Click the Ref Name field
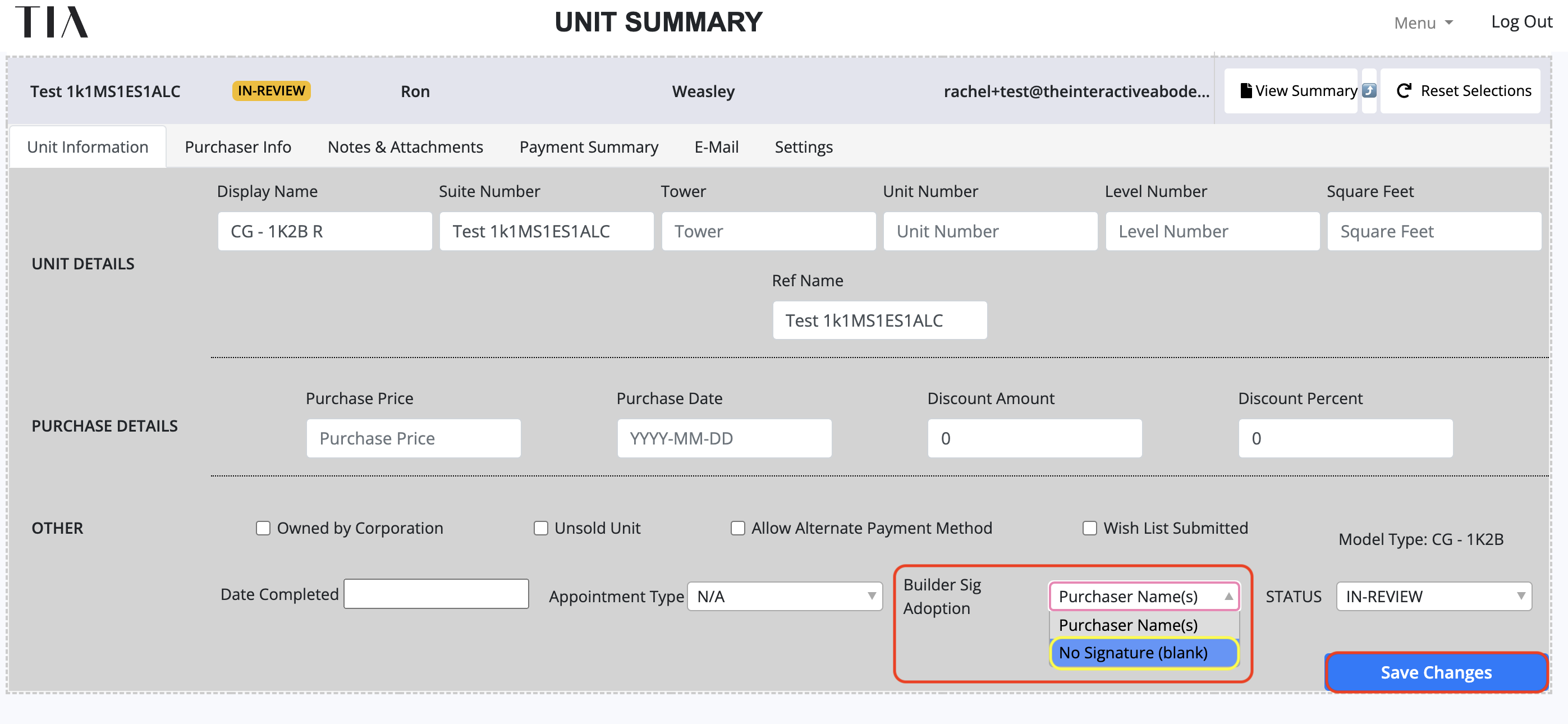Screen dimensions: 1568x724 pyautogui.click(x=880, y=320)
